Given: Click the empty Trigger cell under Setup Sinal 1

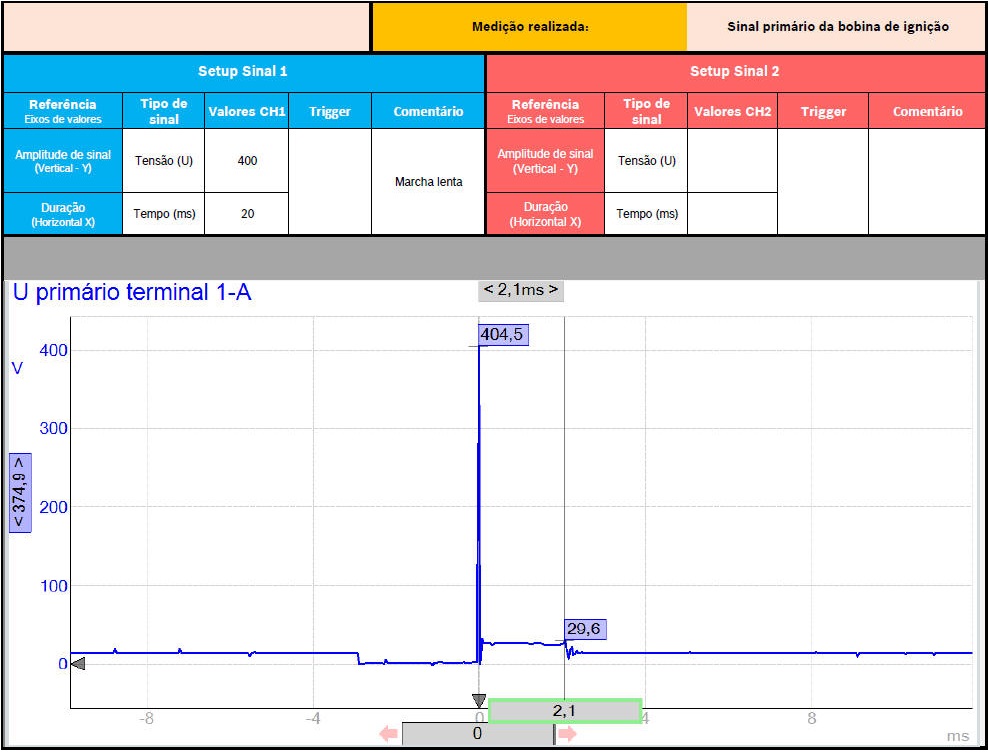Looking at the screenshot, I should point(329,182).
